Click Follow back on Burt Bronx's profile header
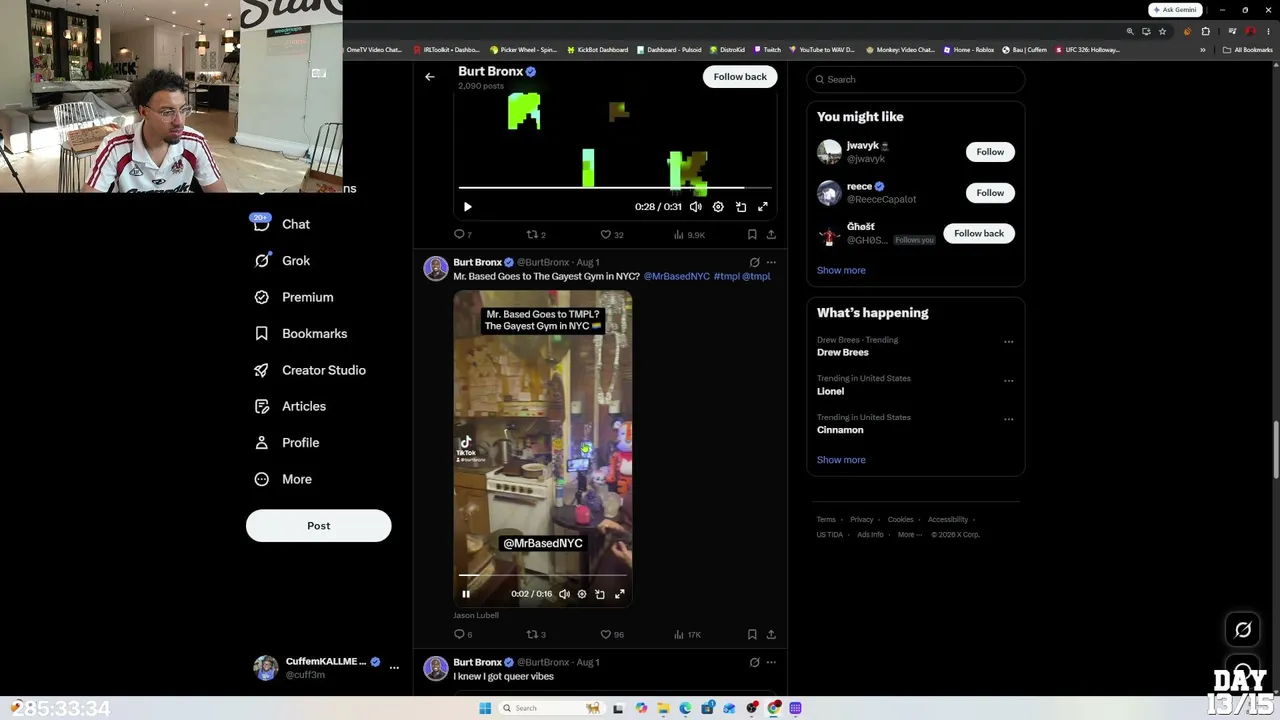 (740, 77)
